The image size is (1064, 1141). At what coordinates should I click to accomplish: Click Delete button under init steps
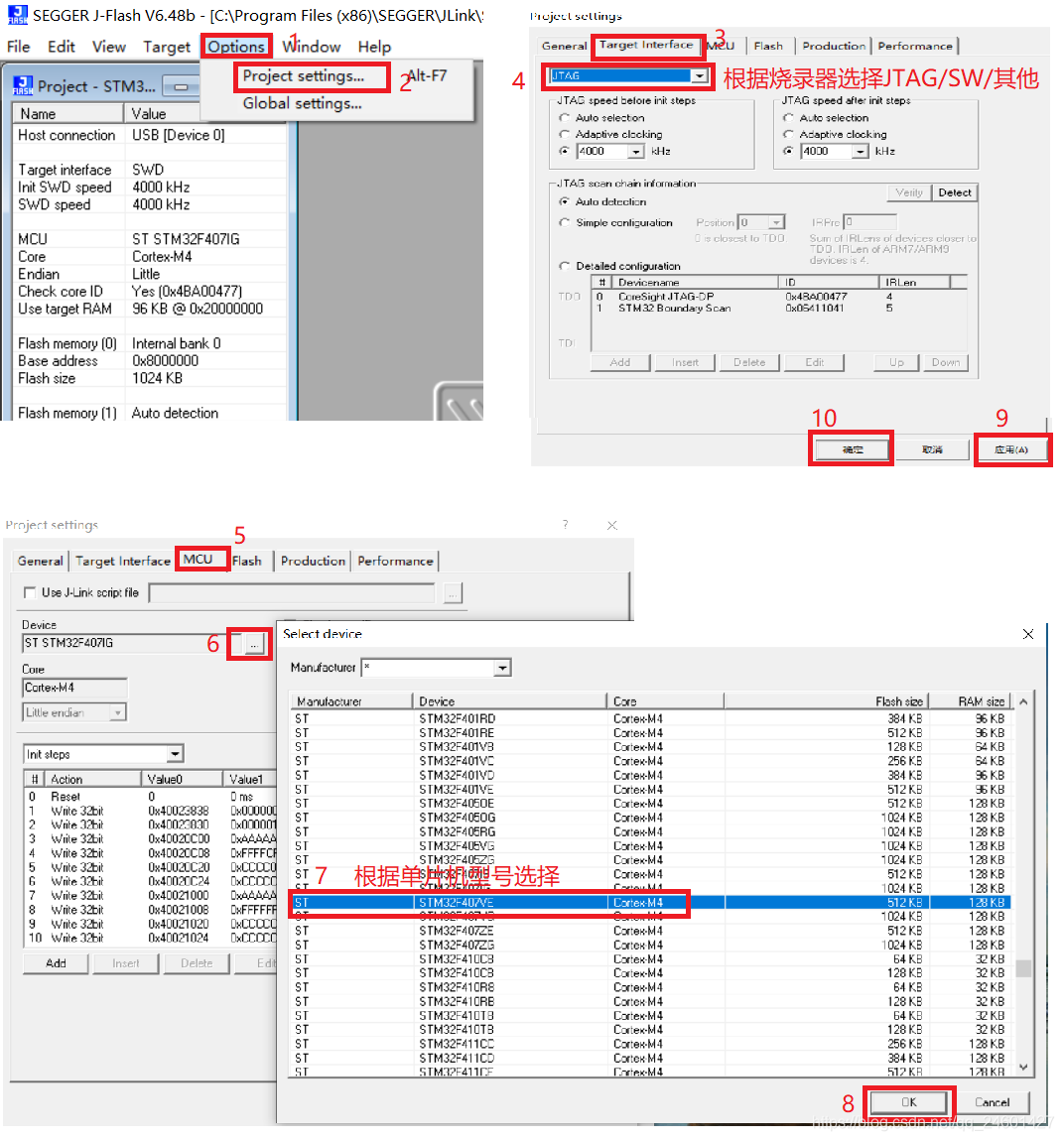pyautogui.click(x=197, y=963)
